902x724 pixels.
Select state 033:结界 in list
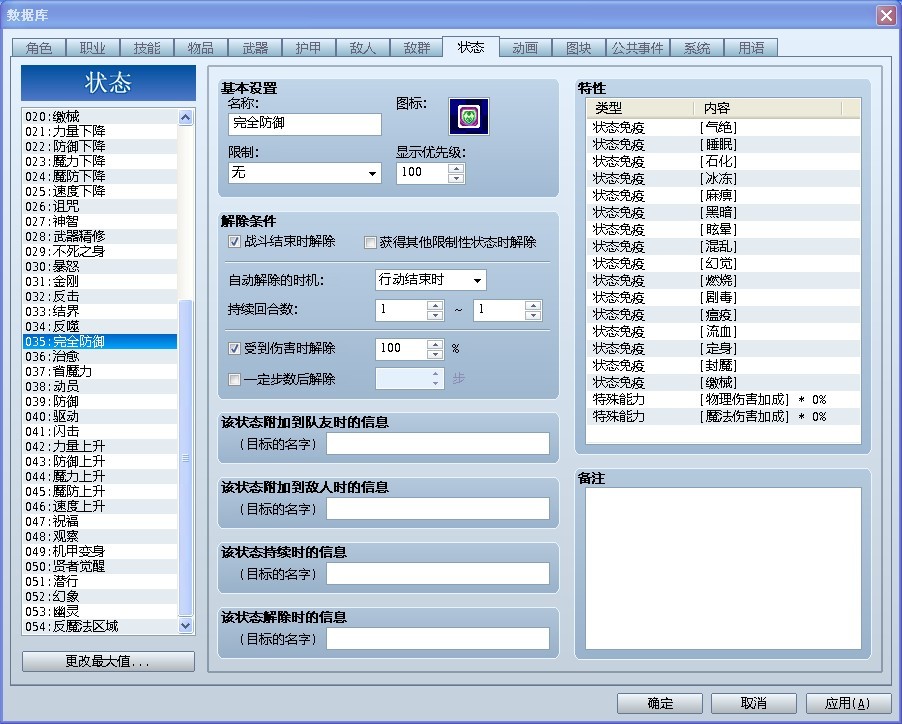tap(100, 311)
